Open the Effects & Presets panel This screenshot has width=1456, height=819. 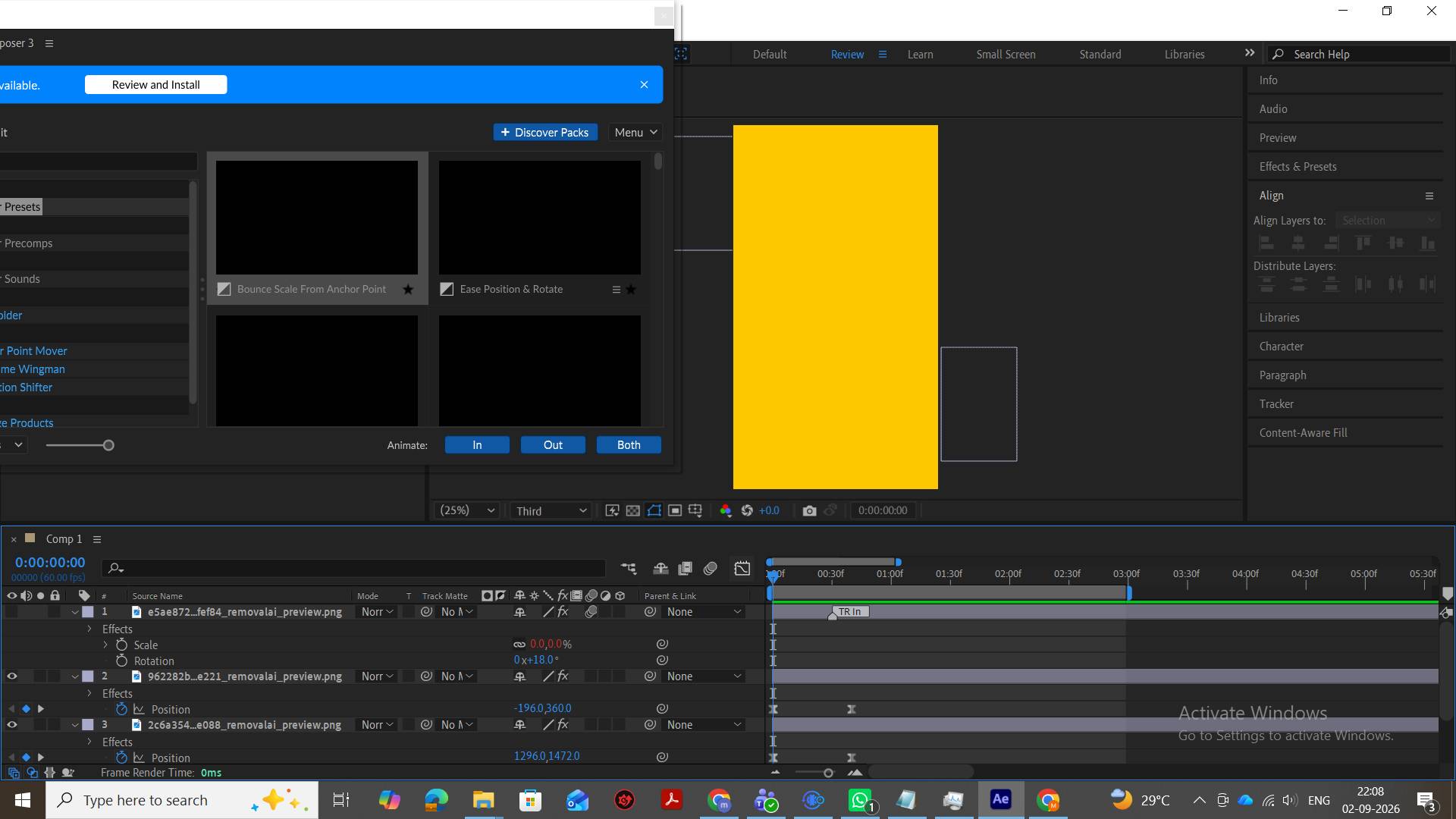click(1298, 167)
